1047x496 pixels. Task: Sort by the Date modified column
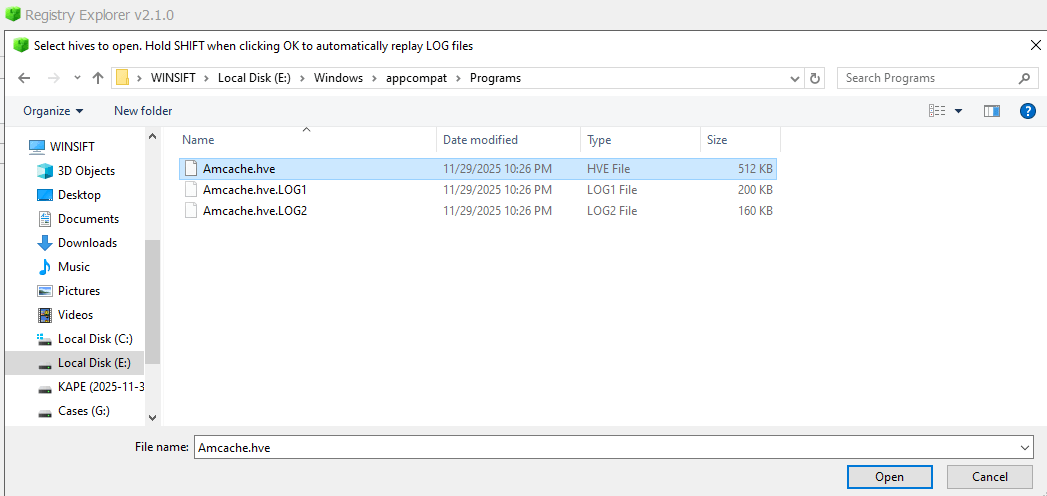coord(509,140)
